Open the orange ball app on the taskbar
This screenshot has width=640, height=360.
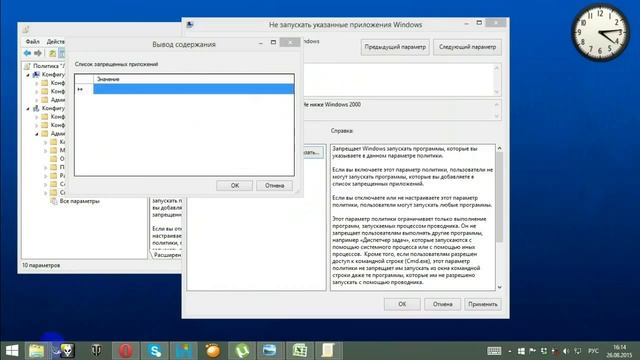(x=213, y=351)
